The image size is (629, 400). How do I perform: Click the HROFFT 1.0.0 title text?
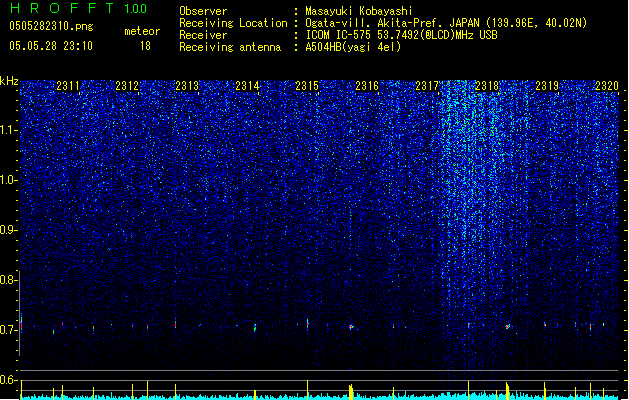(78, 8)
